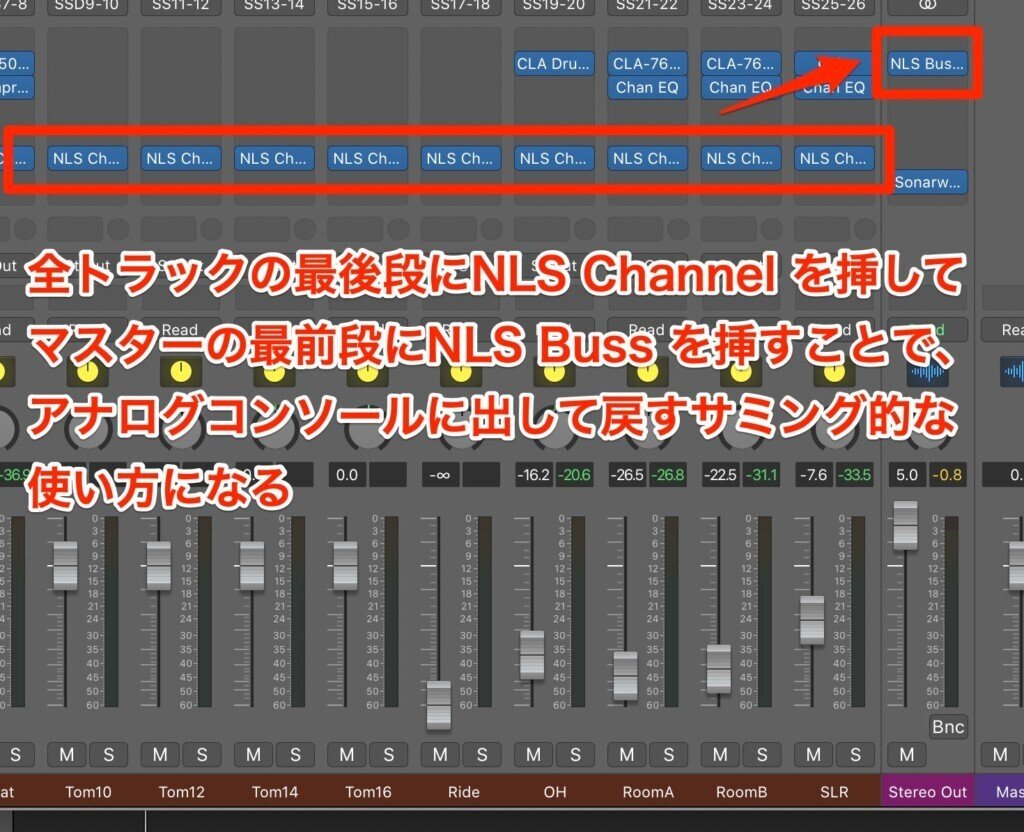Open the NLS Buss plugin slot on Stereo Out
Screen dimensions: 1024x832
click(x=926, y=63)
